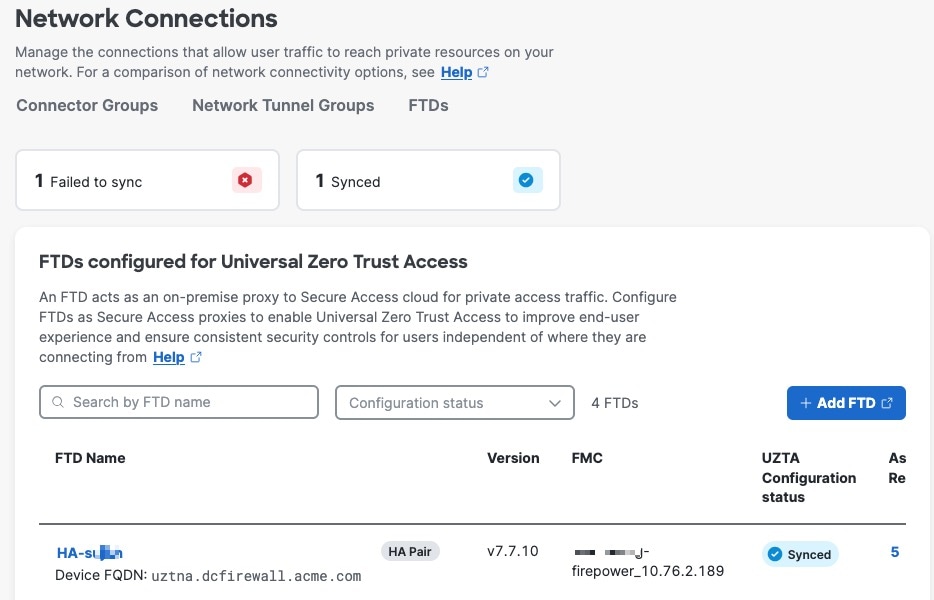The width and height of the screenshot is (934, 600).
Task: Click the external link icon on Add FTD
Action: click(x=887, y=403)
